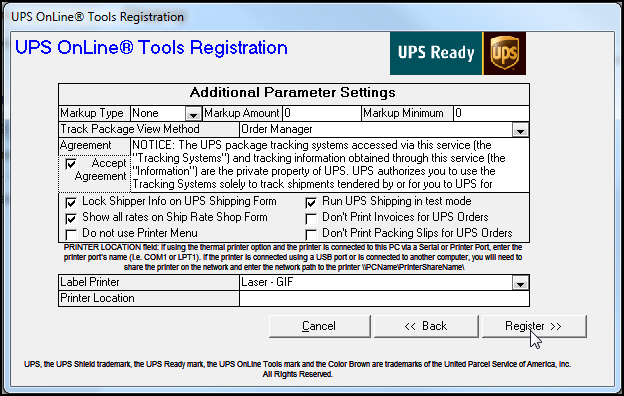This screenshot has width=624, height=396.
Task: Click the UPS shield logo
Action: click(505, 53)
